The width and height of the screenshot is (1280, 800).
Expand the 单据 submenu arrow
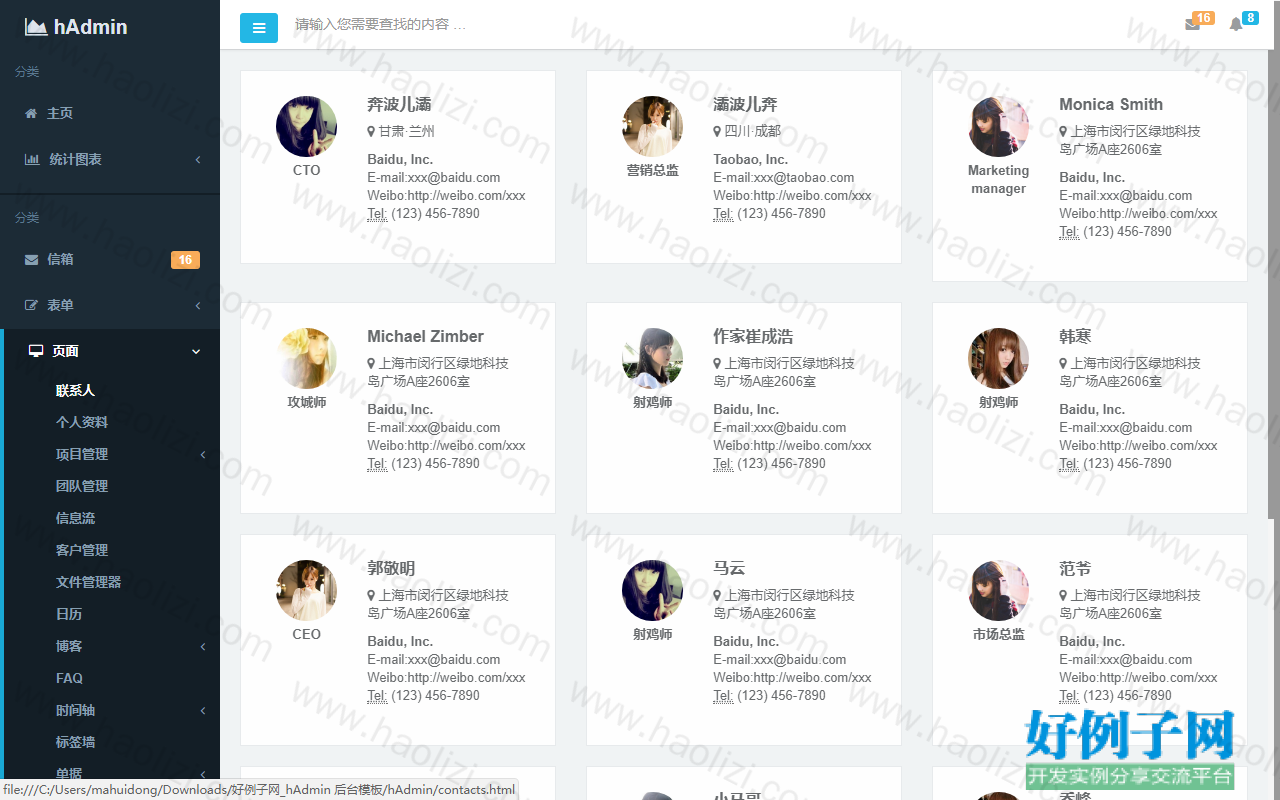203,774
